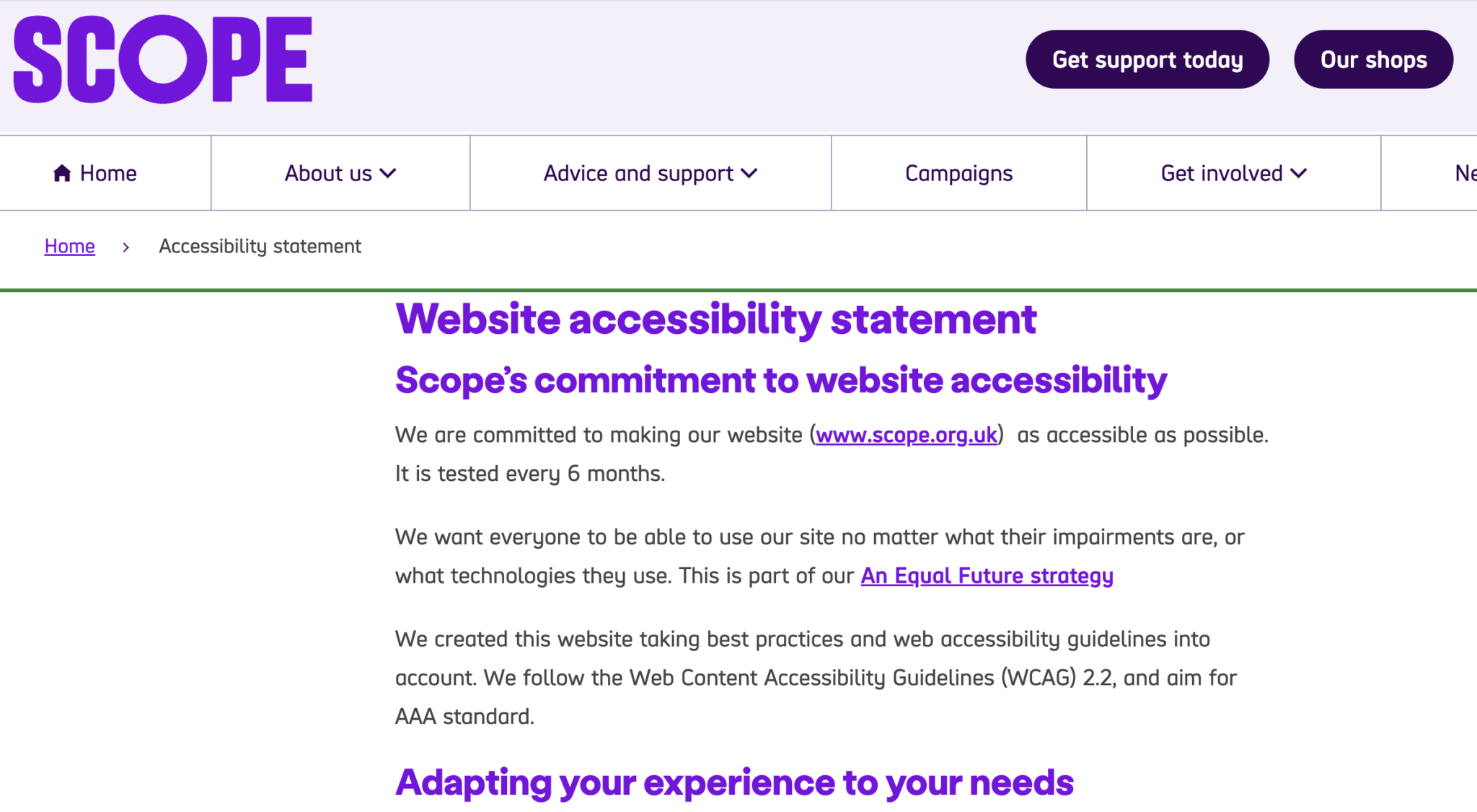Select the Accessibility statement breadcrumb text
Screen dimensions: 1477x812
click(x=260, y=246)
